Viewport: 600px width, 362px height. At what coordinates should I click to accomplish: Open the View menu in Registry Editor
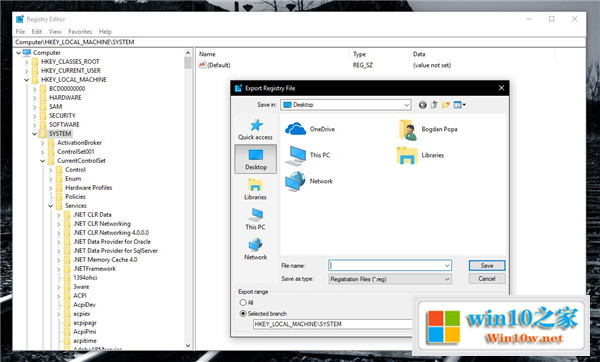[x=55, y=32]
